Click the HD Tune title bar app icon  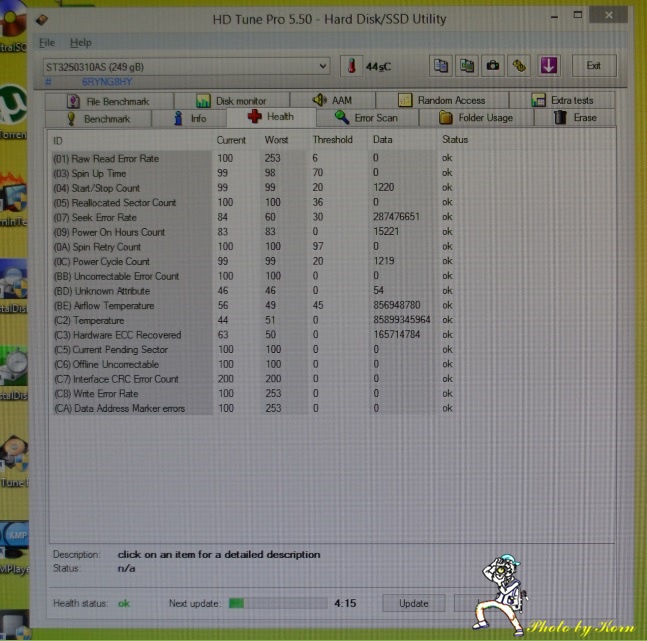point(42,19)
